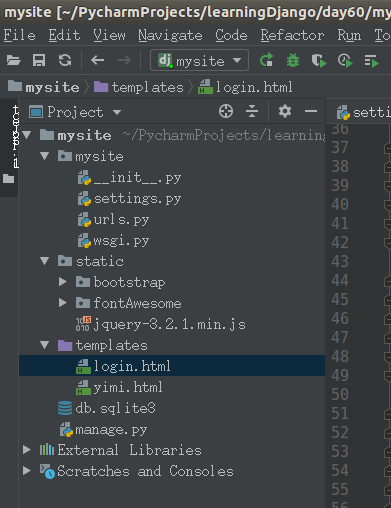
Task: Click the green Run button
Action: pos(267,60)
